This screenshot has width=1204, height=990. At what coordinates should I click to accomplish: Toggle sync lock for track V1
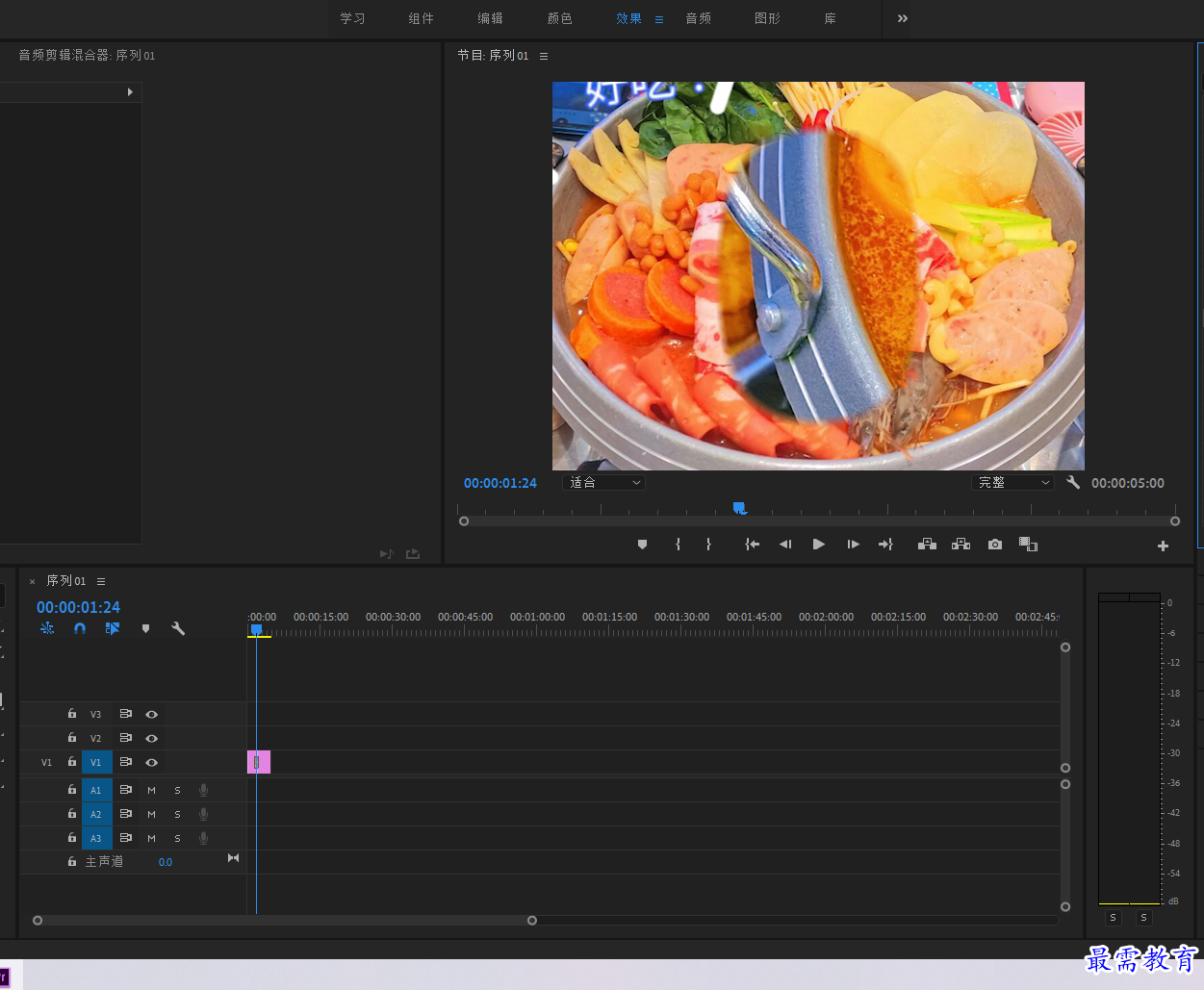(126, 762)
